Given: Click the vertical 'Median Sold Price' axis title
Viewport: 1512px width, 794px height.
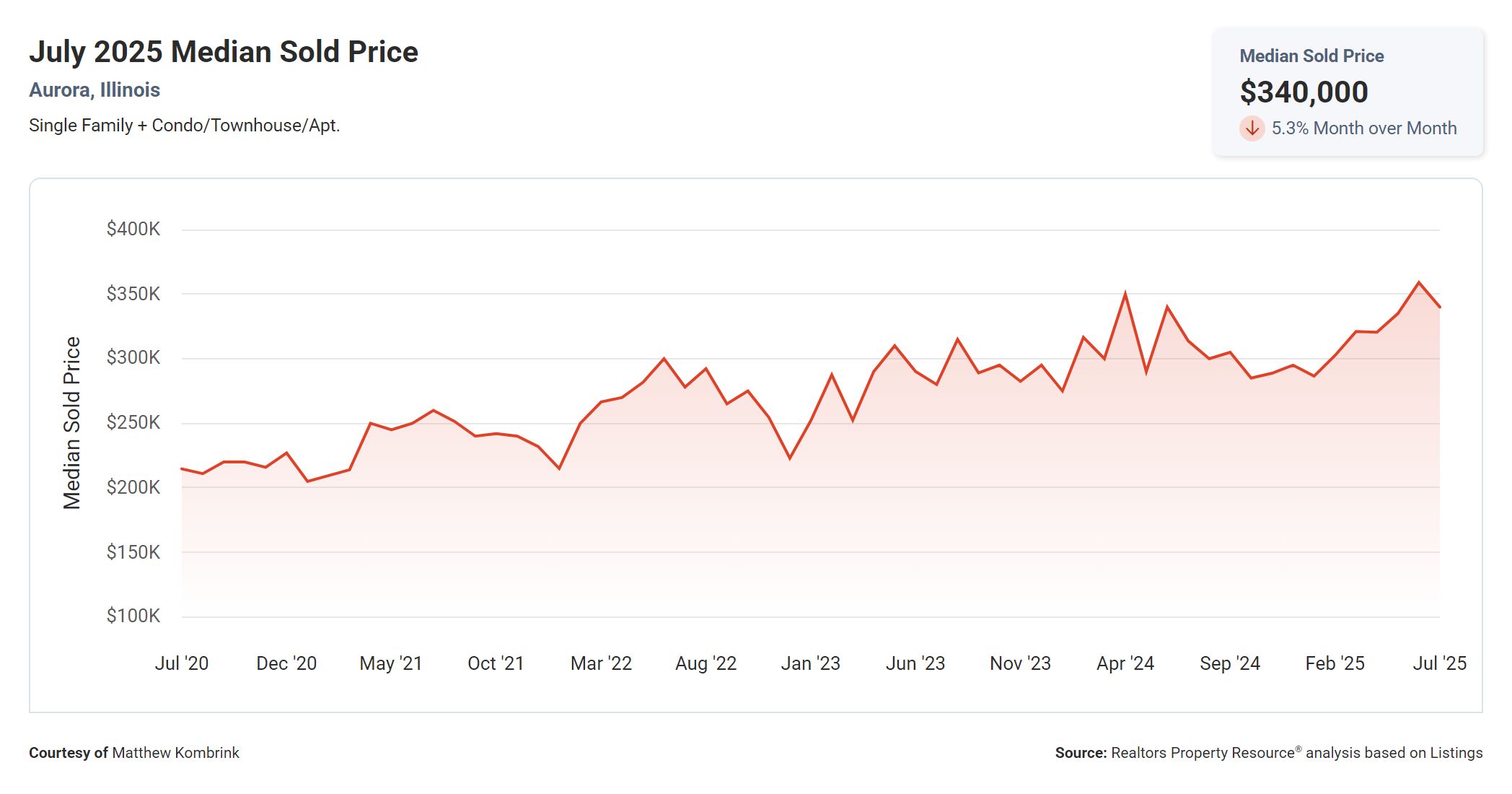Looking at the screenshot, I should click(72, 423).
